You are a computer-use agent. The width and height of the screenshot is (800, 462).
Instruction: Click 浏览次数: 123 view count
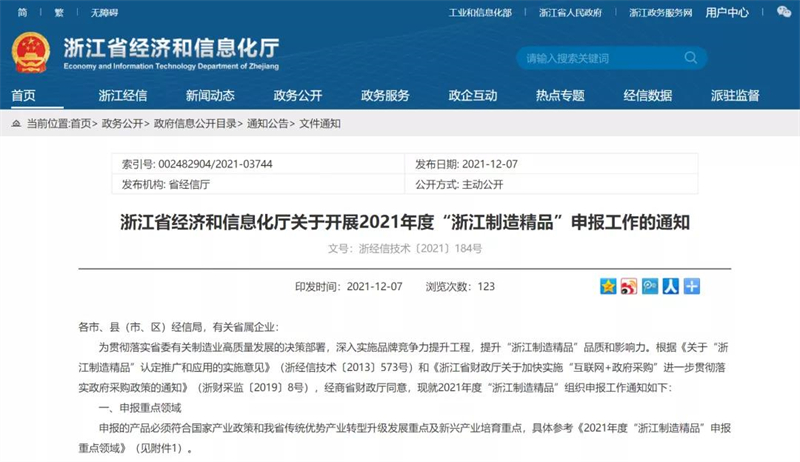460,287
